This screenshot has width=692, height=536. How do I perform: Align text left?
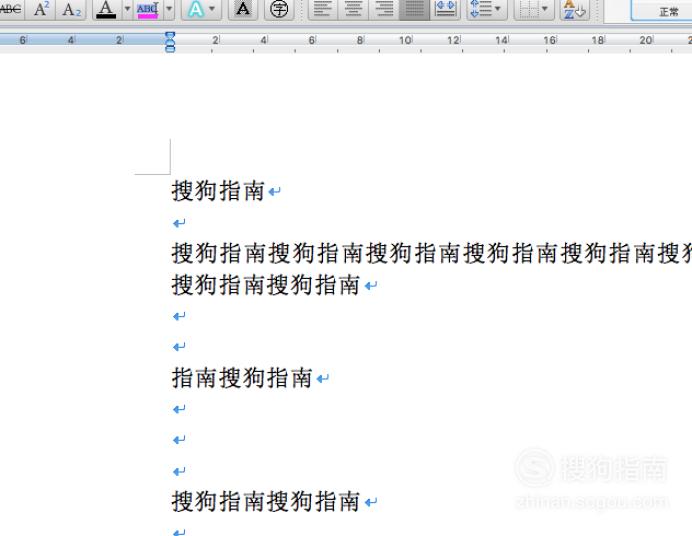tap(322, 9)
